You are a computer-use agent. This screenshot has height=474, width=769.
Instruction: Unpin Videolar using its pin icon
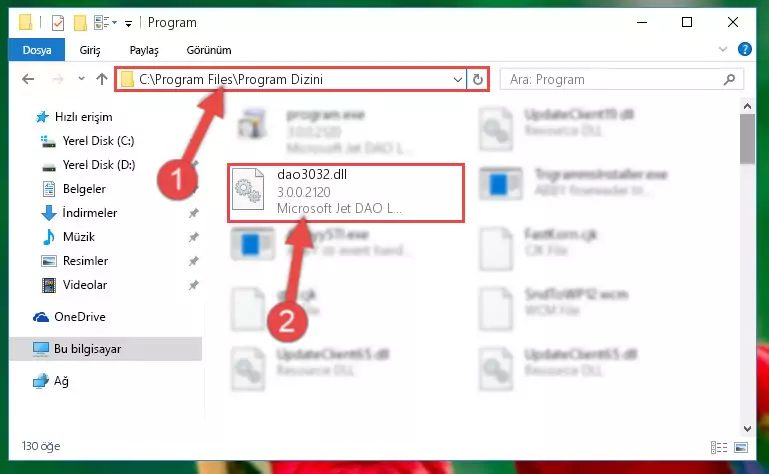194,285
